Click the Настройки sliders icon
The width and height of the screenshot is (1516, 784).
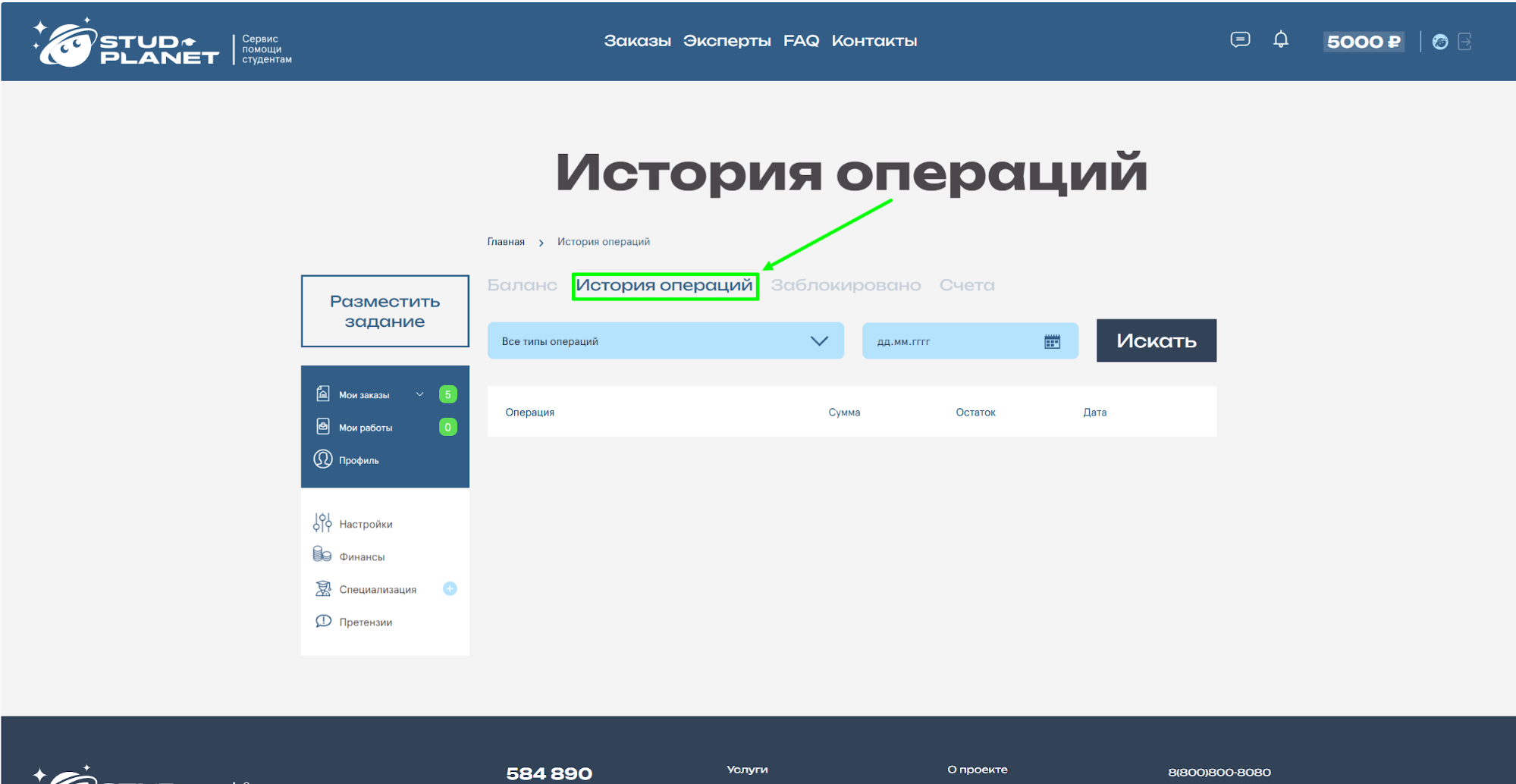click(322, 523)
